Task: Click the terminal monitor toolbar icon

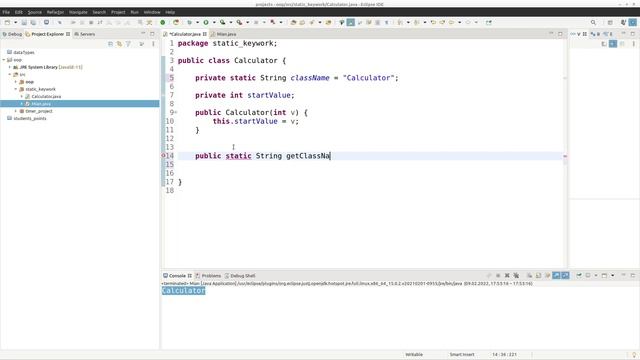Action: pyautogui.click(x=47, y=22)
